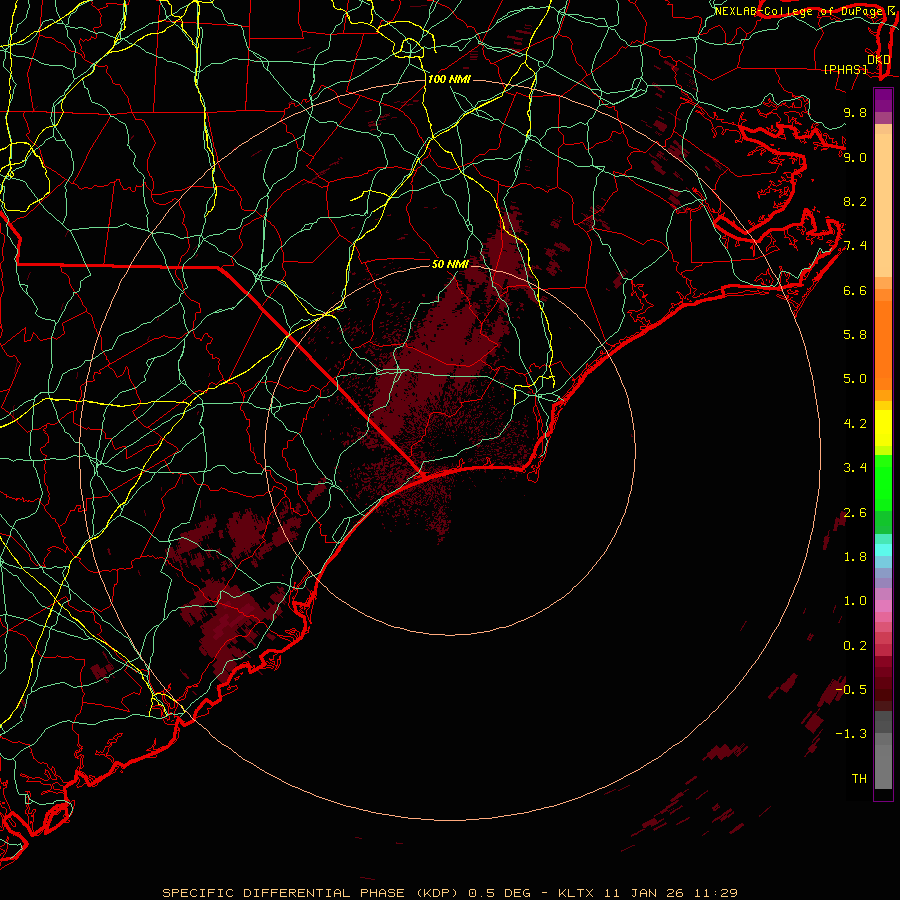Image resolution: width=900 pixels, height=900 pixels.
Task: Click the 3.4 scale value
Action: click(855, 468)
